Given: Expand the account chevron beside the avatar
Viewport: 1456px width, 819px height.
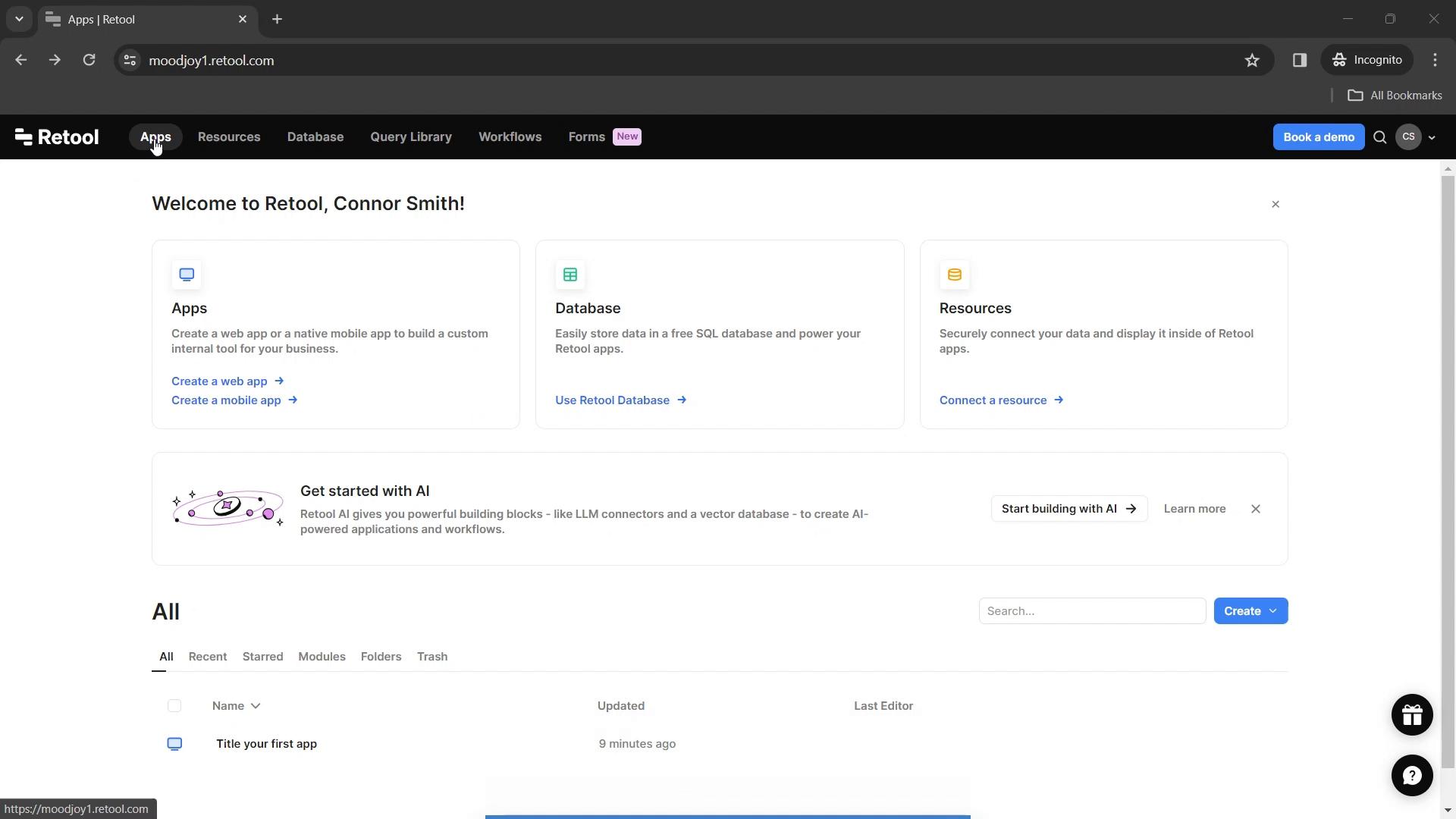Looking at the screenshot, I should pos(1432,138).
